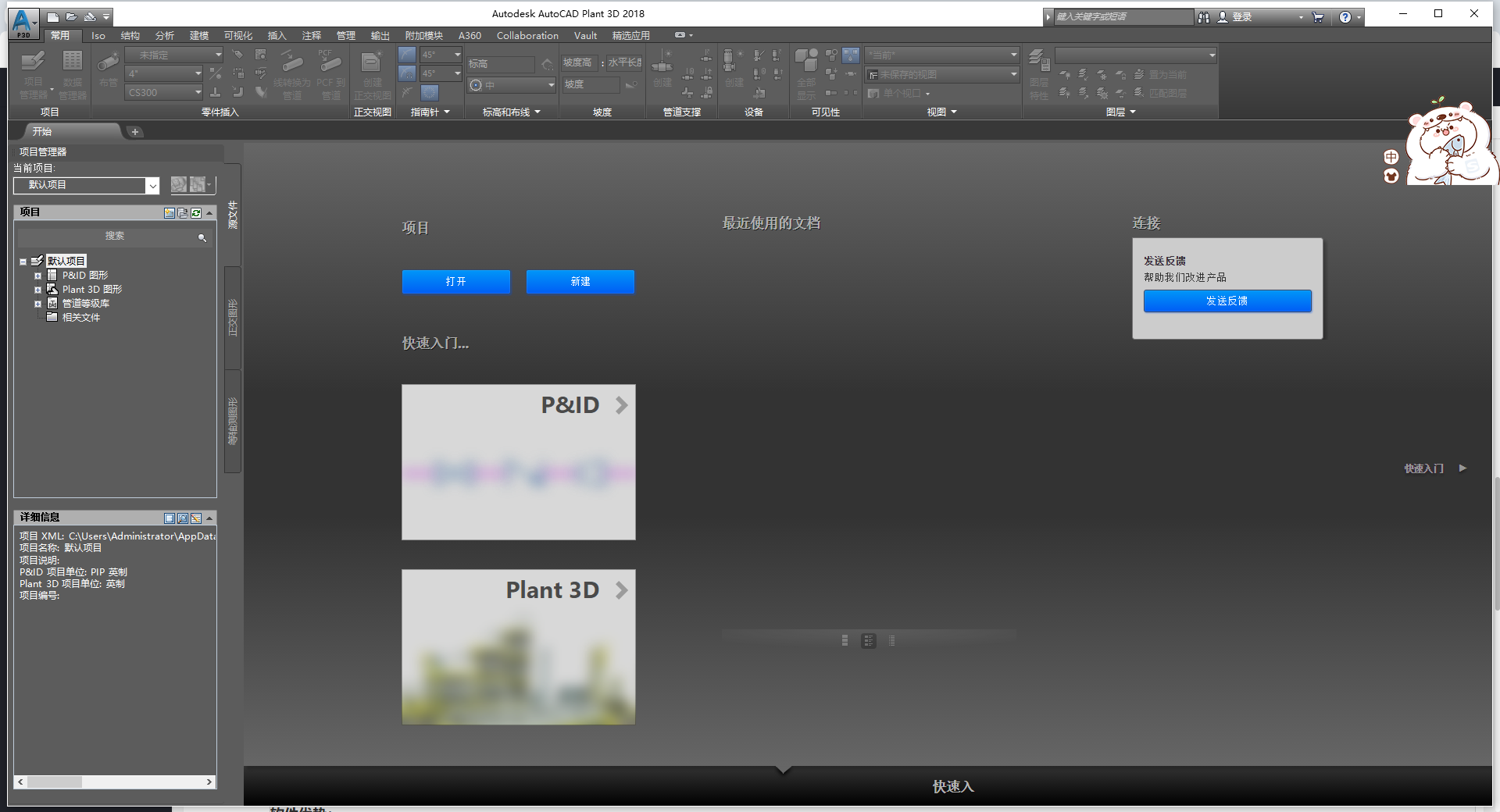Open the CS300 pipe spec dropdown
1500x812 pixels.
point(197,92)
